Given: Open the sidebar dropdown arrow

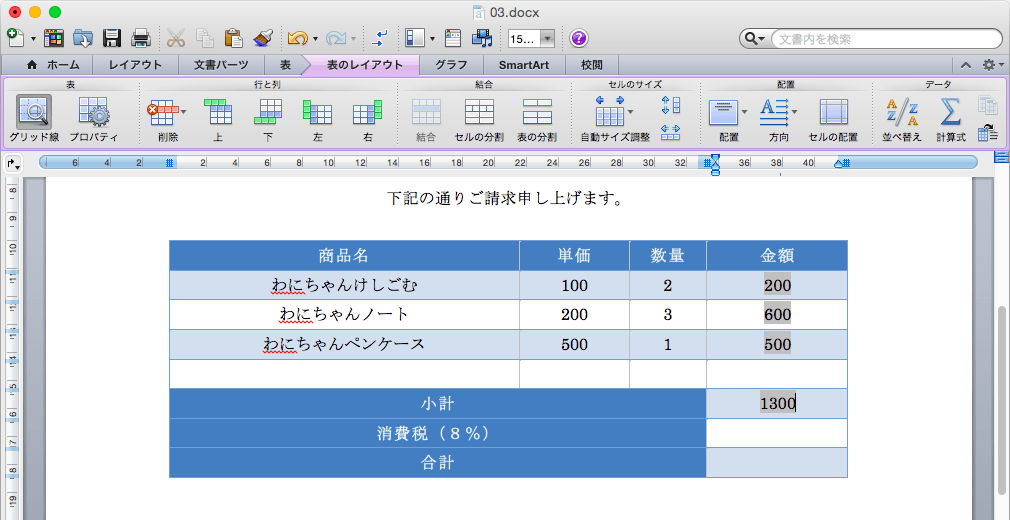Looking at the screenshot, I should (432, 39).
